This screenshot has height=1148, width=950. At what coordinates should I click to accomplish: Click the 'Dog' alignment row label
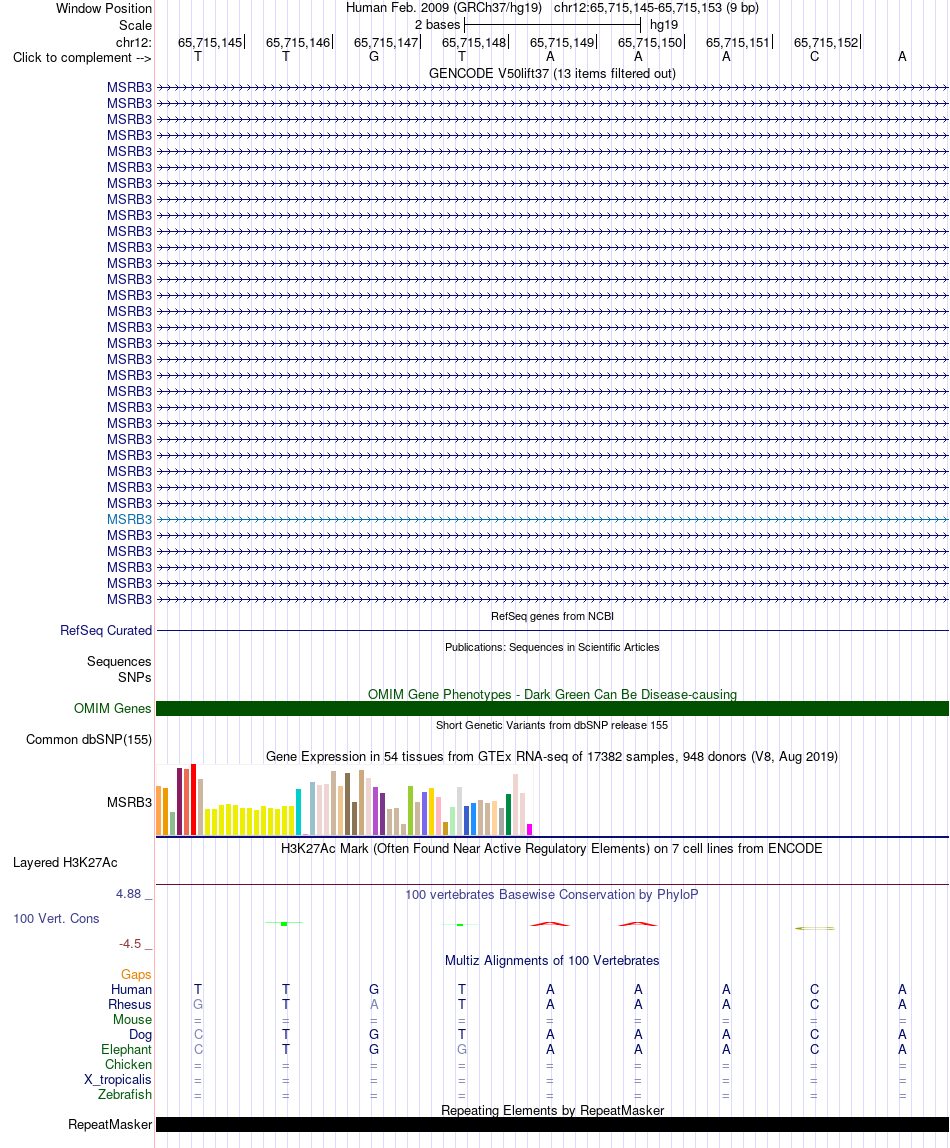tap(141, 1035)
